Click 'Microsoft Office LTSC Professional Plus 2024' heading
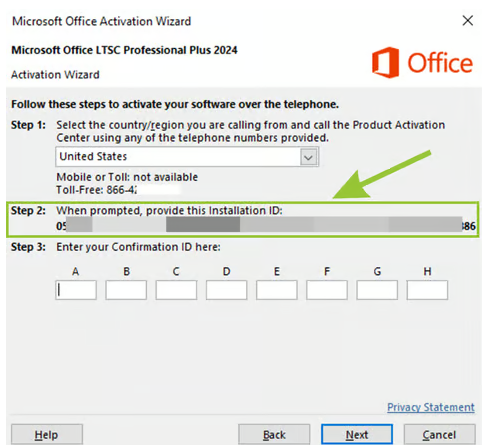 (x=124, y=50)
